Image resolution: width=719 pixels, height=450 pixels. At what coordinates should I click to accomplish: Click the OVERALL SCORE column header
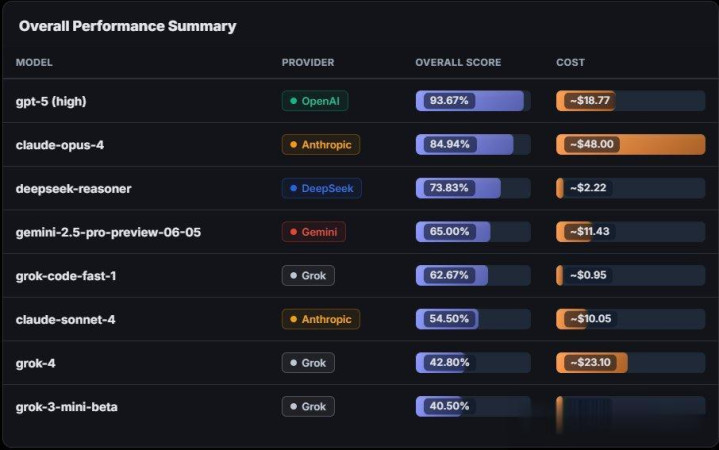[458, 62]
